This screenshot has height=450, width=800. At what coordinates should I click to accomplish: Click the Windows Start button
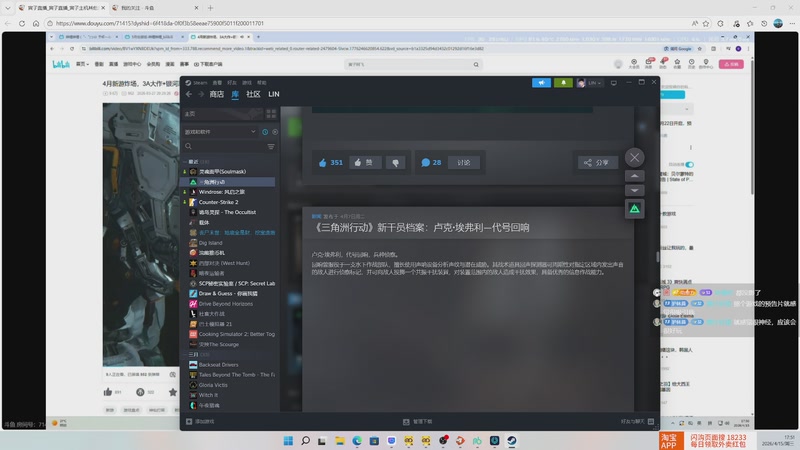click(288, 441)
